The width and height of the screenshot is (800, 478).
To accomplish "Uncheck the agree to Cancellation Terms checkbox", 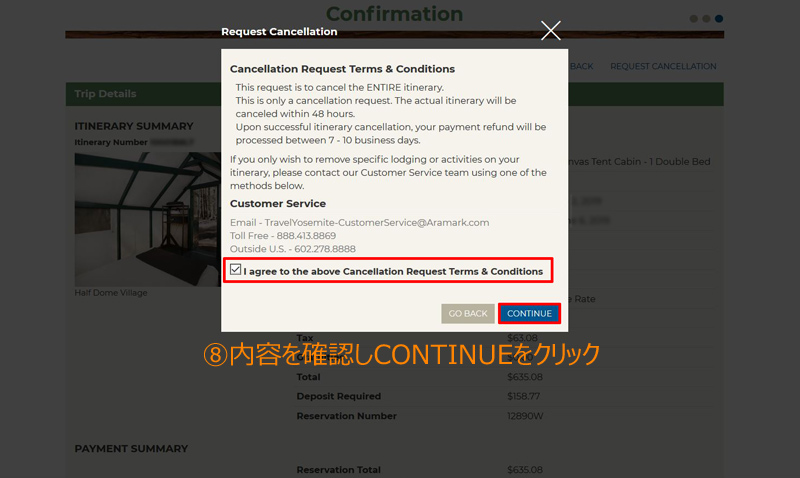I will click(x=235, y=269).
